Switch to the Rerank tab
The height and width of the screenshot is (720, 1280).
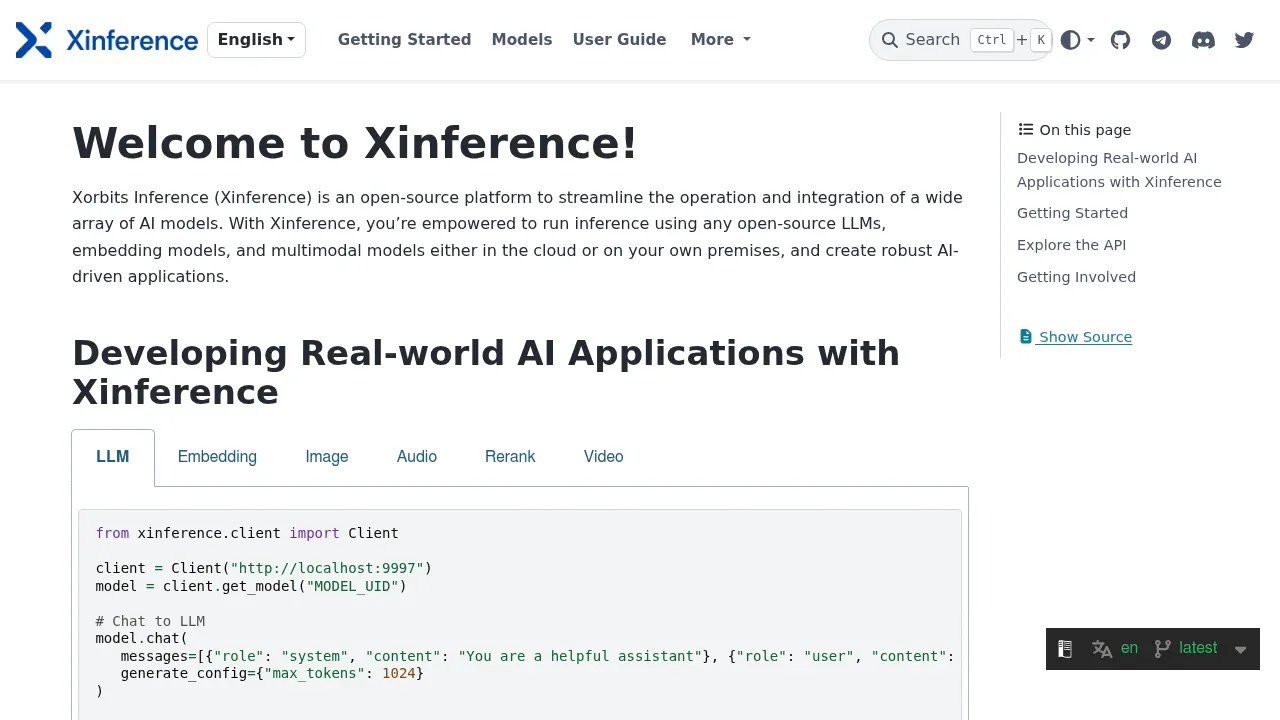tap(510, 457)
